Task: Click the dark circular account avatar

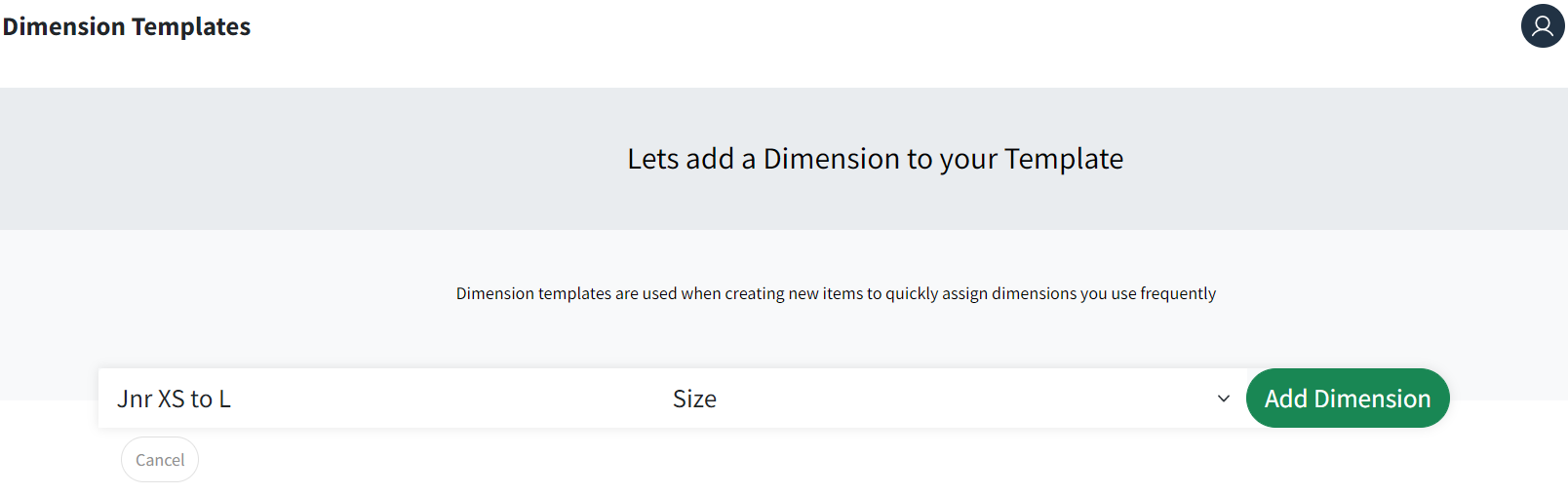Action: tap(1543, 25)
